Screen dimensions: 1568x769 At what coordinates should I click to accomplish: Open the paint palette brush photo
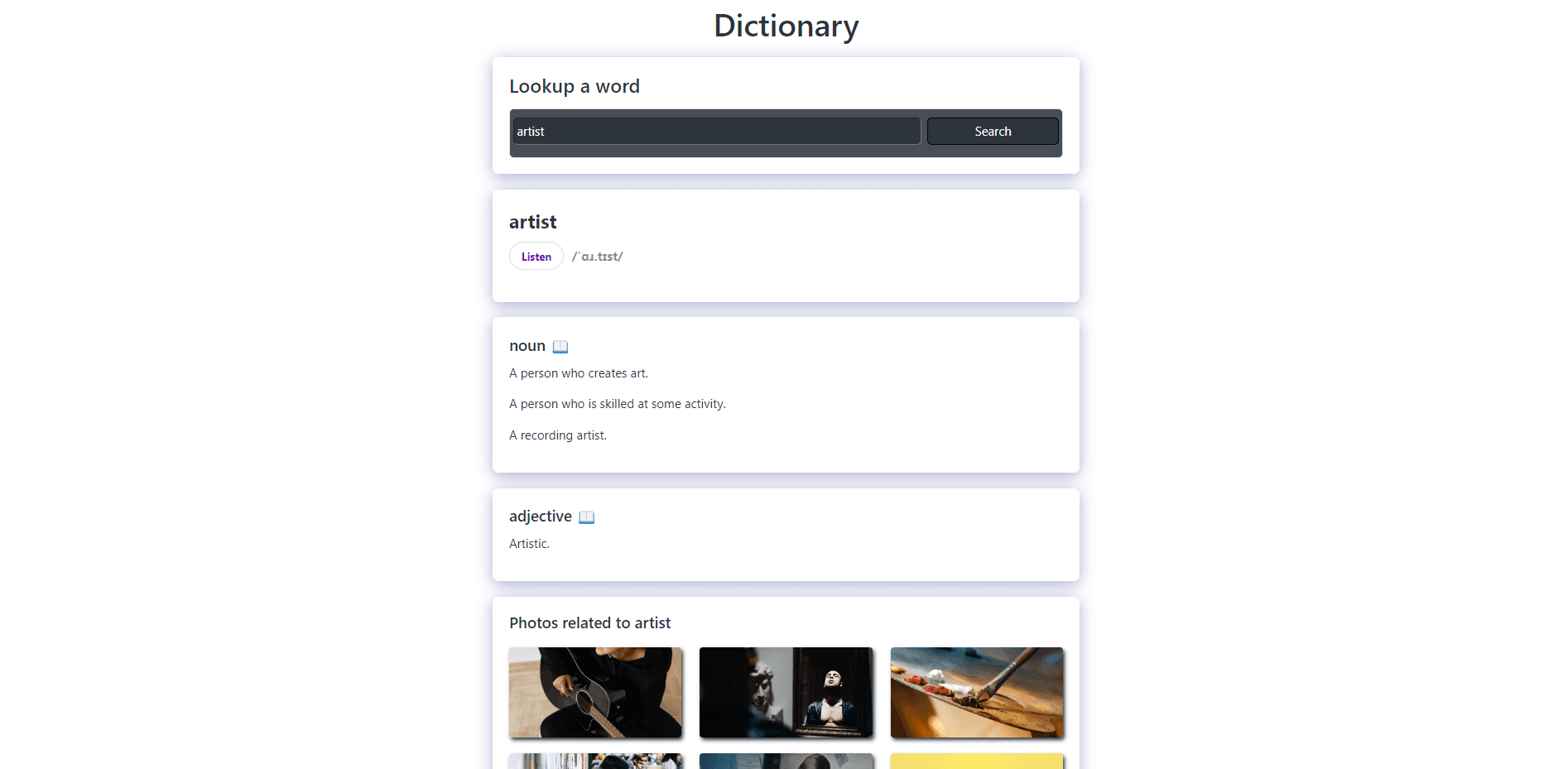coord(977,692)
